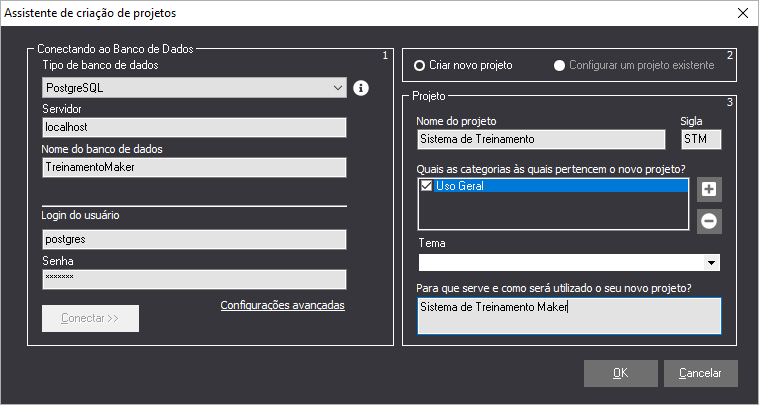Open Configurações avançadas link
Image resolution: width=759 pixels, height=405 pixels.
282,305
